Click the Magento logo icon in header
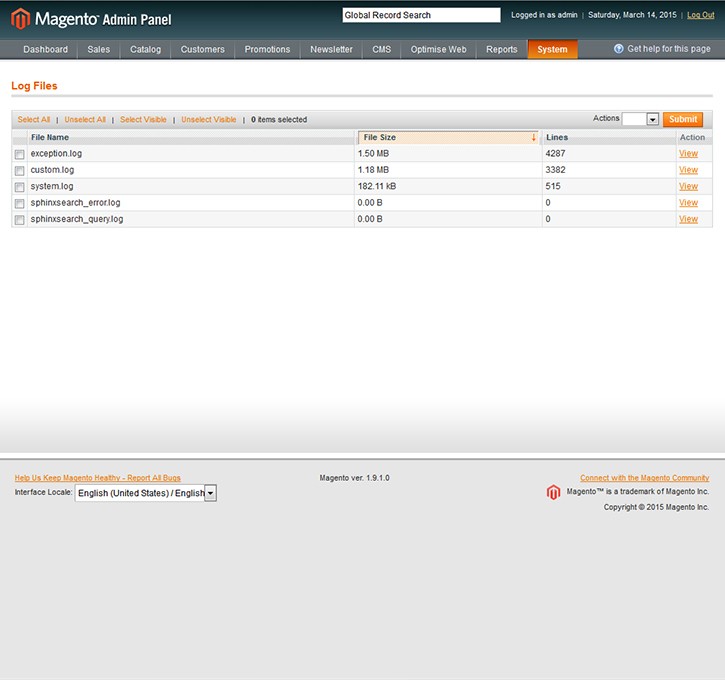The height and width of the screenshot is (680, 725). 20,19
